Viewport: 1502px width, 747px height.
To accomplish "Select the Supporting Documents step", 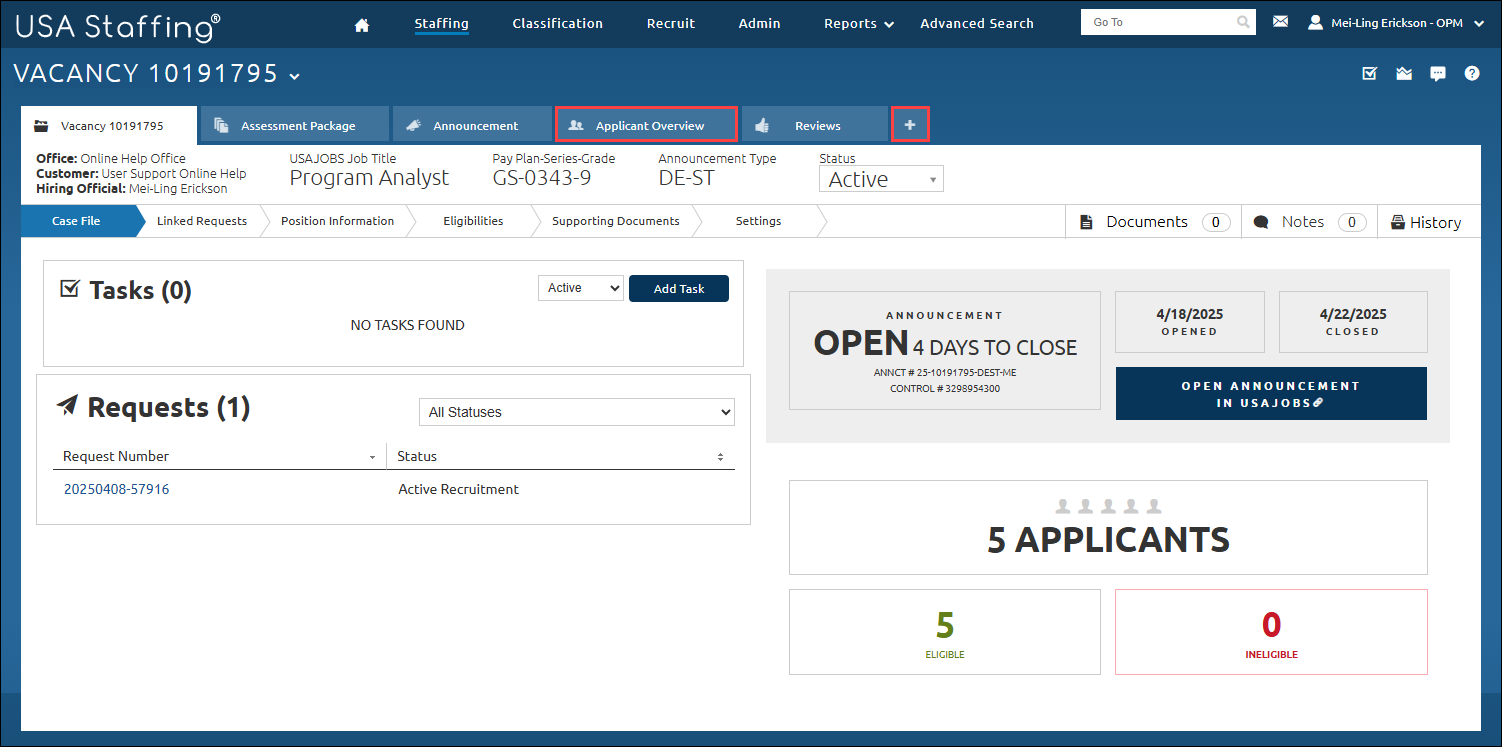I will (x=615, y=221).
